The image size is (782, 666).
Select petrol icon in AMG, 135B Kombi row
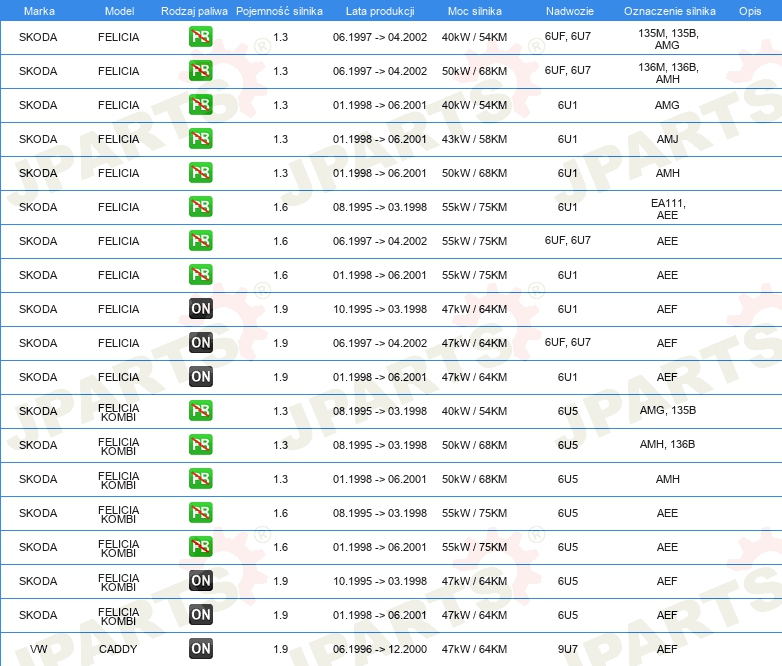200,411
